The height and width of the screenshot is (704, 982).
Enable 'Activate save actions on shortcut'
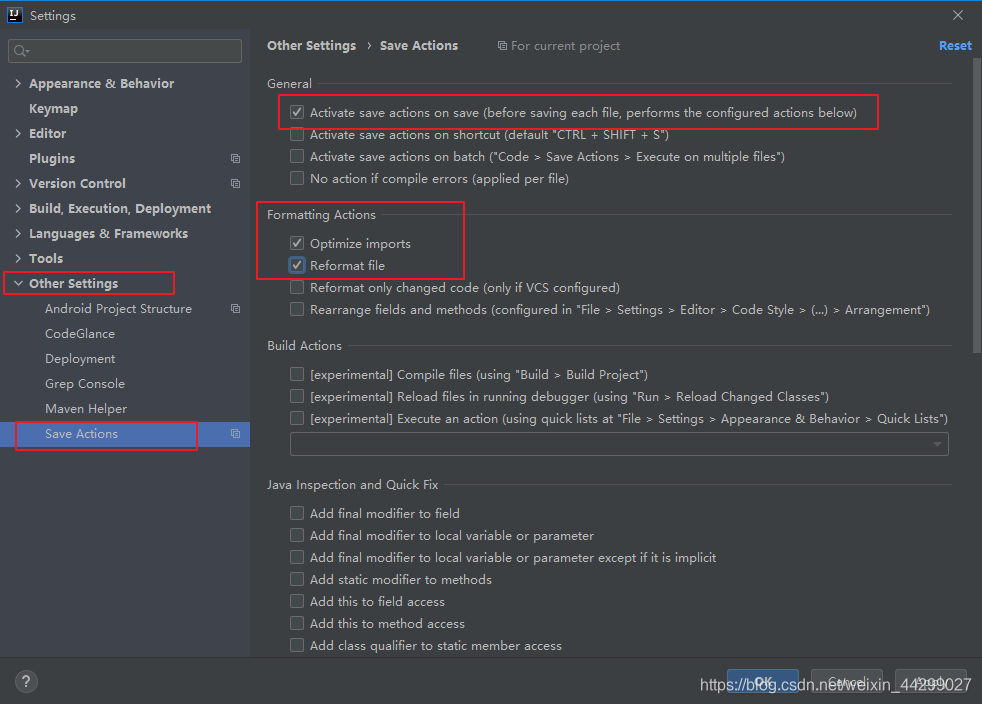[x=297, y=134]
